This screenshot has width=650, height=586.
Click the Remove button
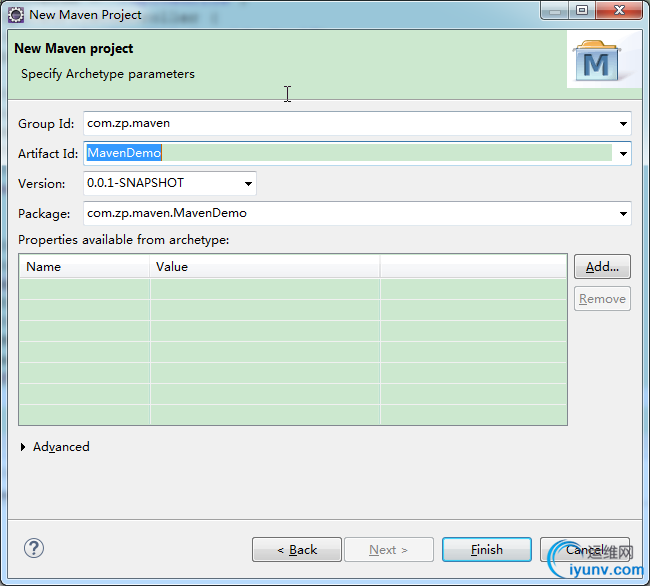(602, 298)
